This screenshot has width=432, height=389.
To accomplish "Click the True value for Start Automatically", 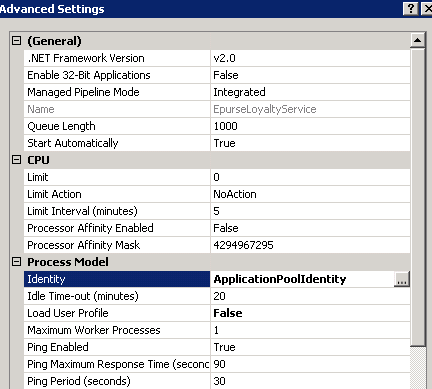I will coord(310,143).
